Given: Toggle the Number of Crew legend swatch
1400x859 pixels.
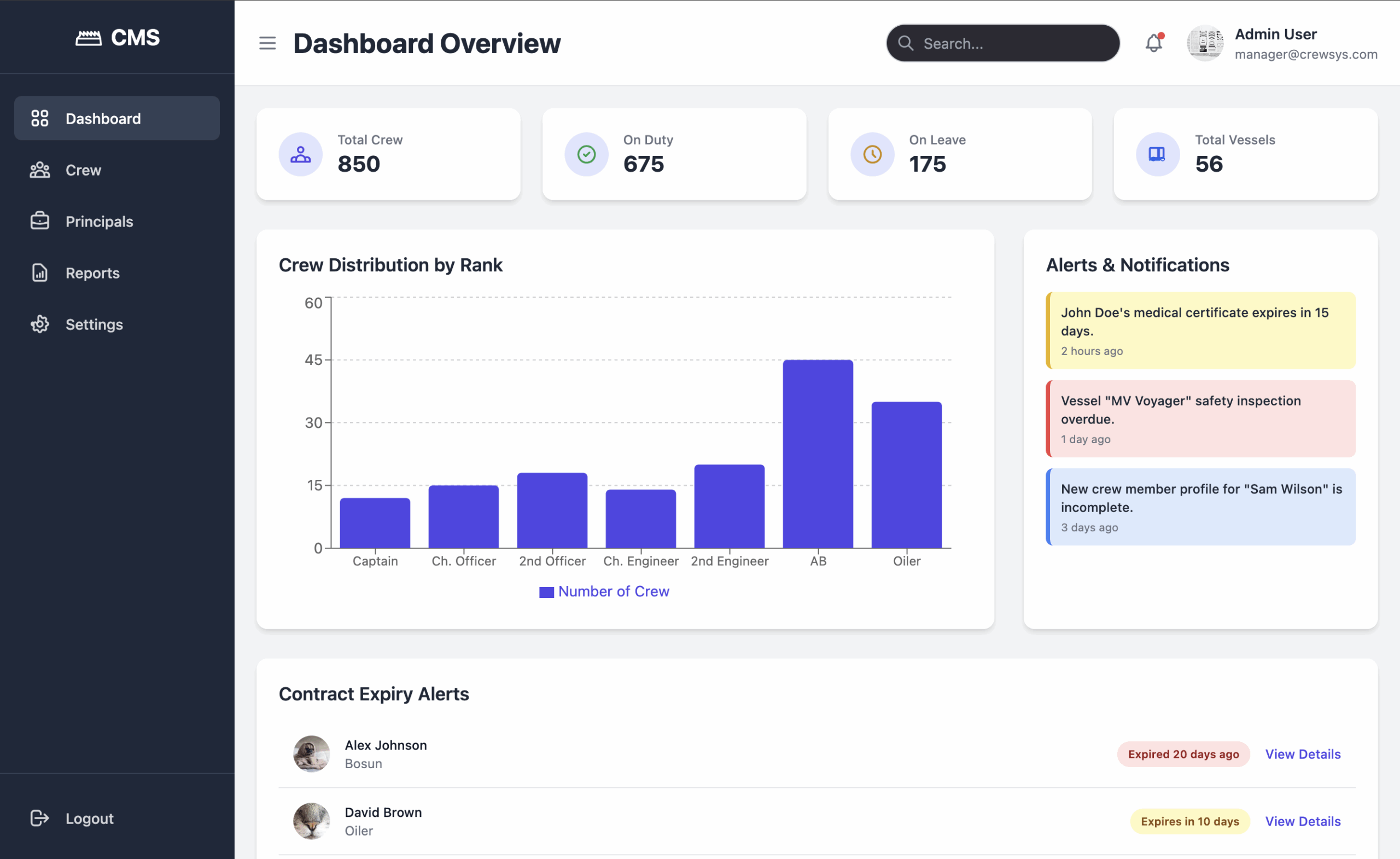Looking at the screenshot, I should (546, 593).
